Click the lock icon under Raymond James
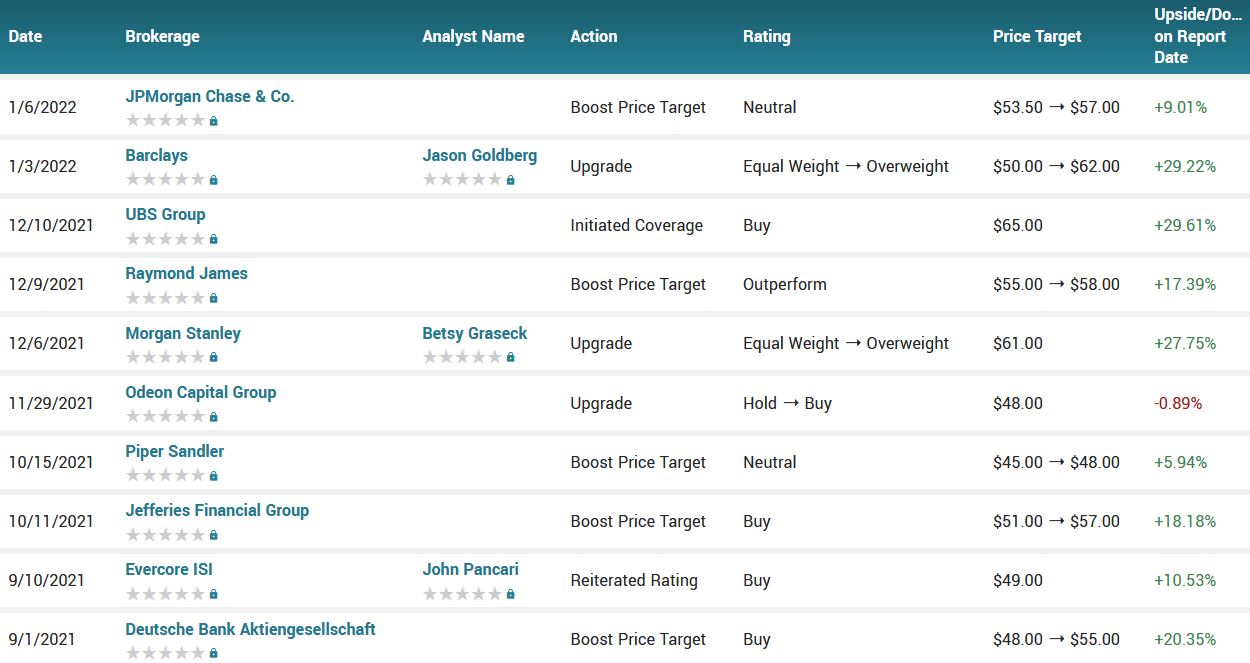Screen dimensions: 1250x663 214,298
